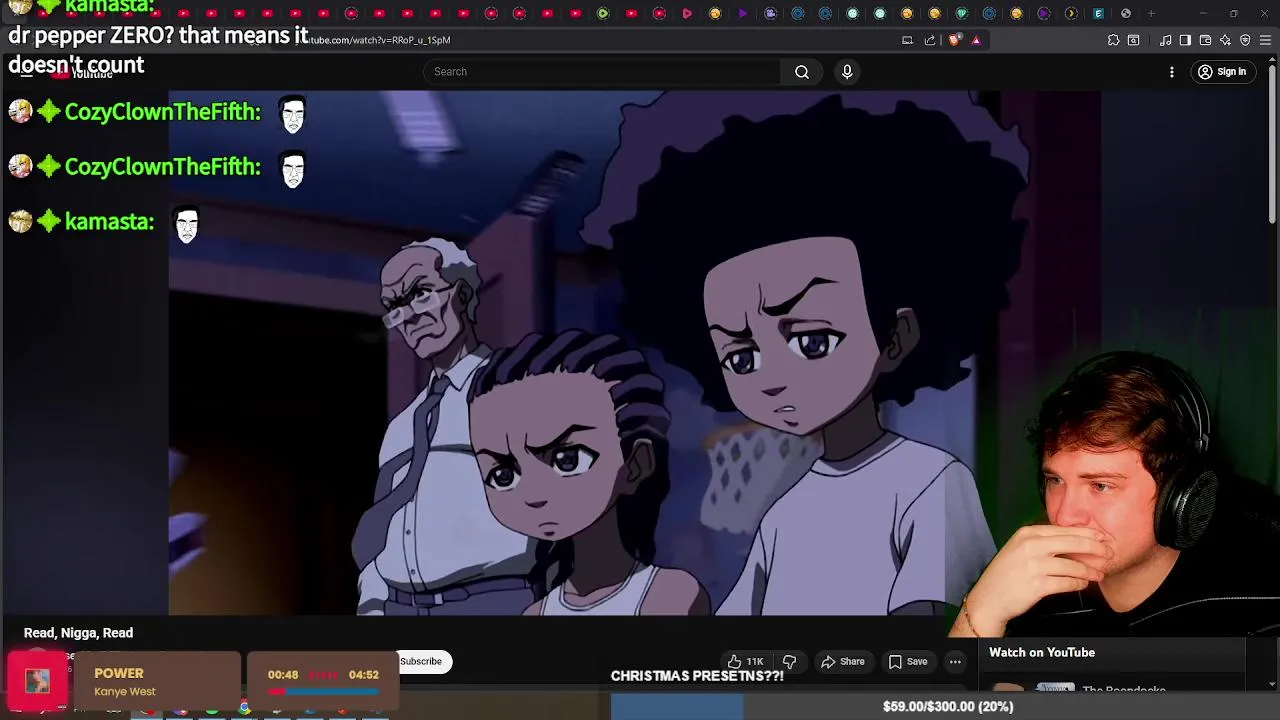Click the Kanye West artist name
Viewport: 1280px width, 720px height.
pyautogui.click(x=125, y=691)
